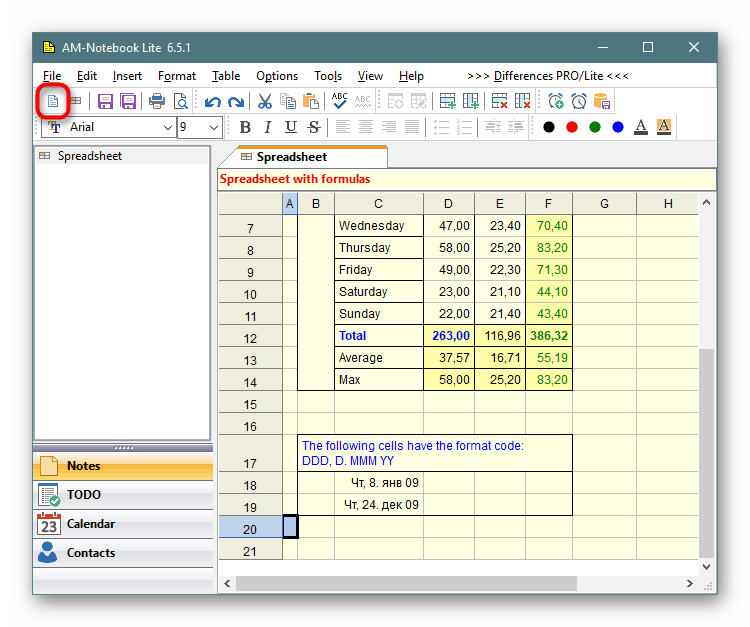Click the undo arrow icon

tap(212, 101)
